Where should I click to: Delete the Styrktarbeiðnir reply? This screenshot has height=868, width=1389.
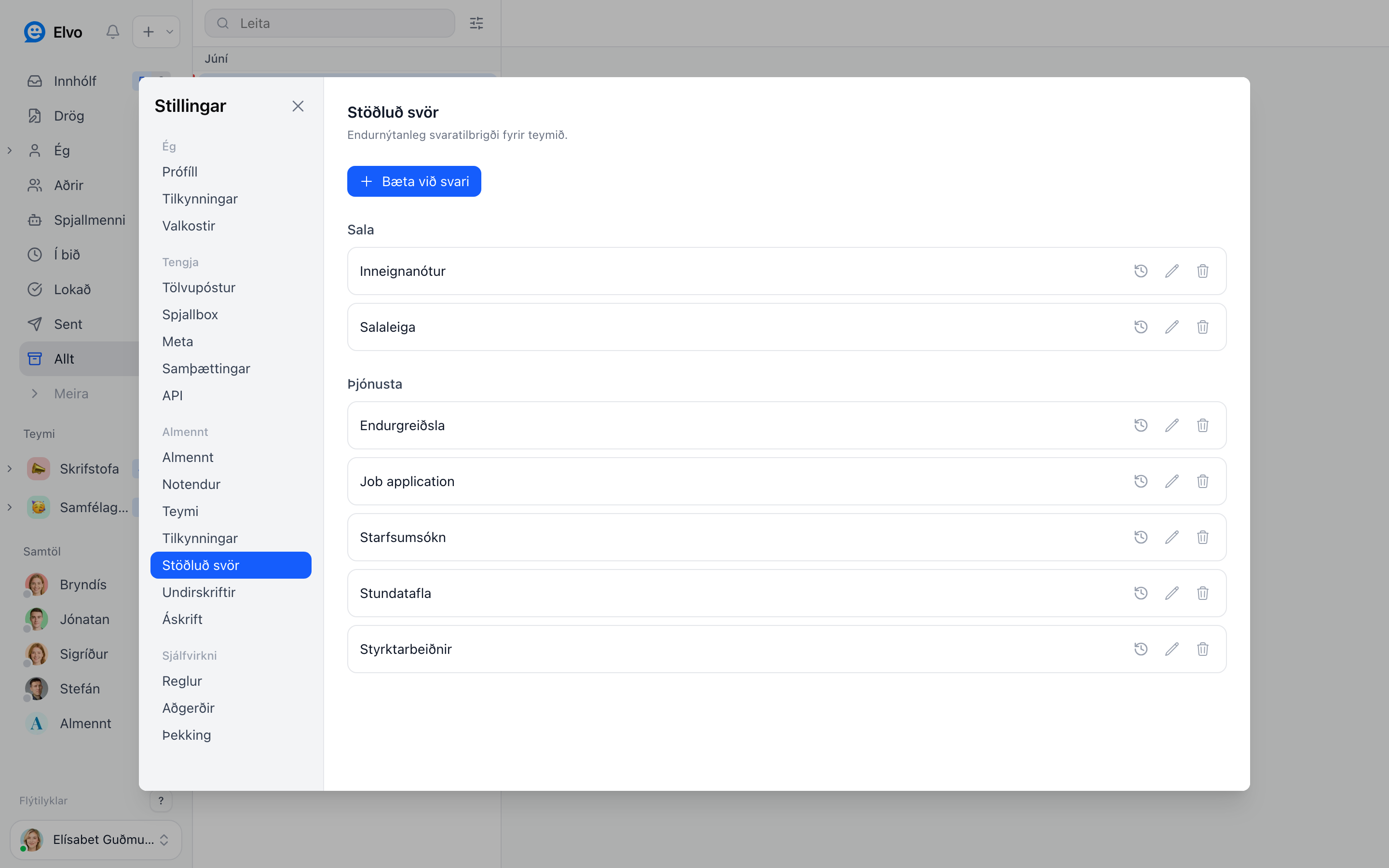click(x=1202, y=649)
